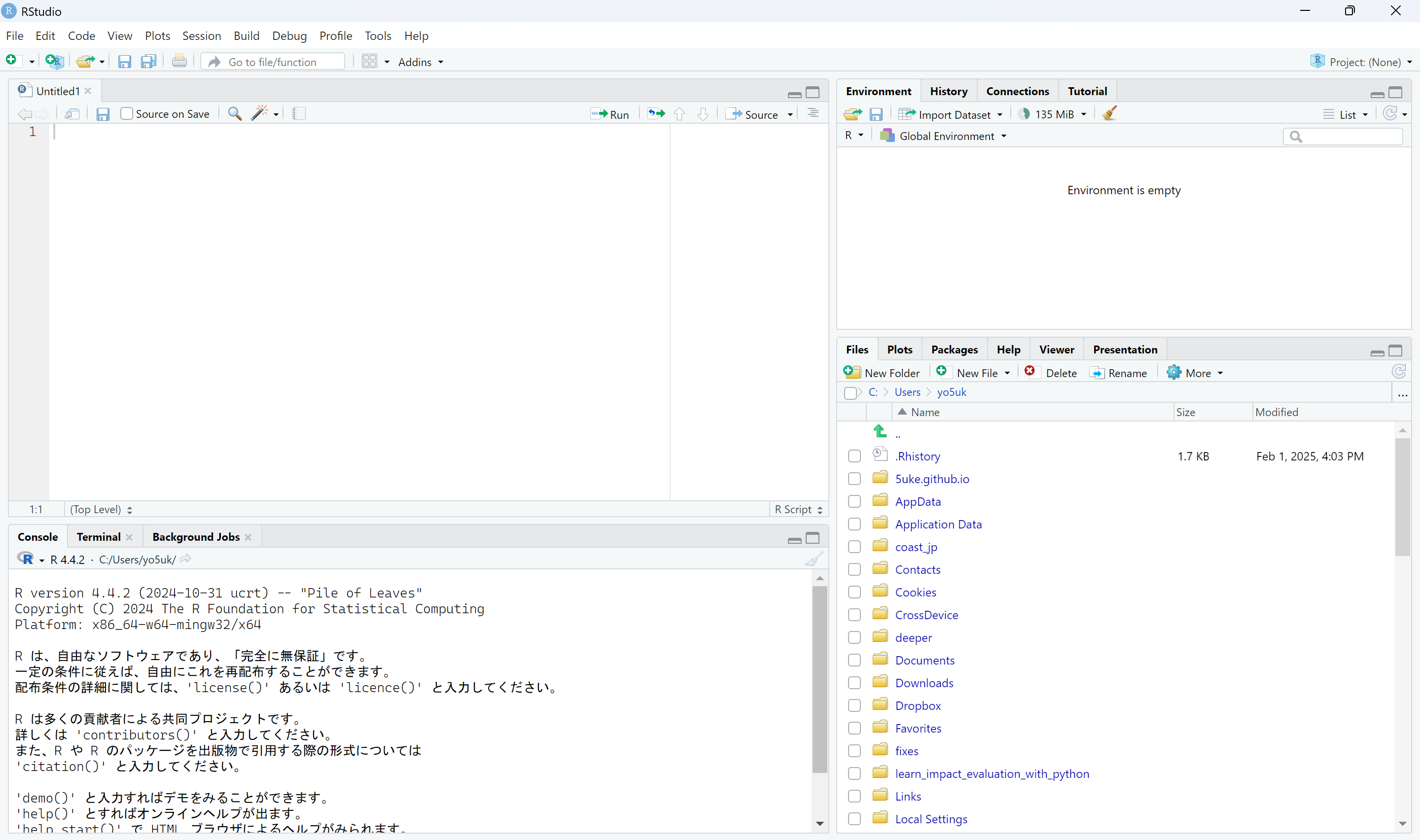Click the console vertical scrollbar

(x=819, y=679)
